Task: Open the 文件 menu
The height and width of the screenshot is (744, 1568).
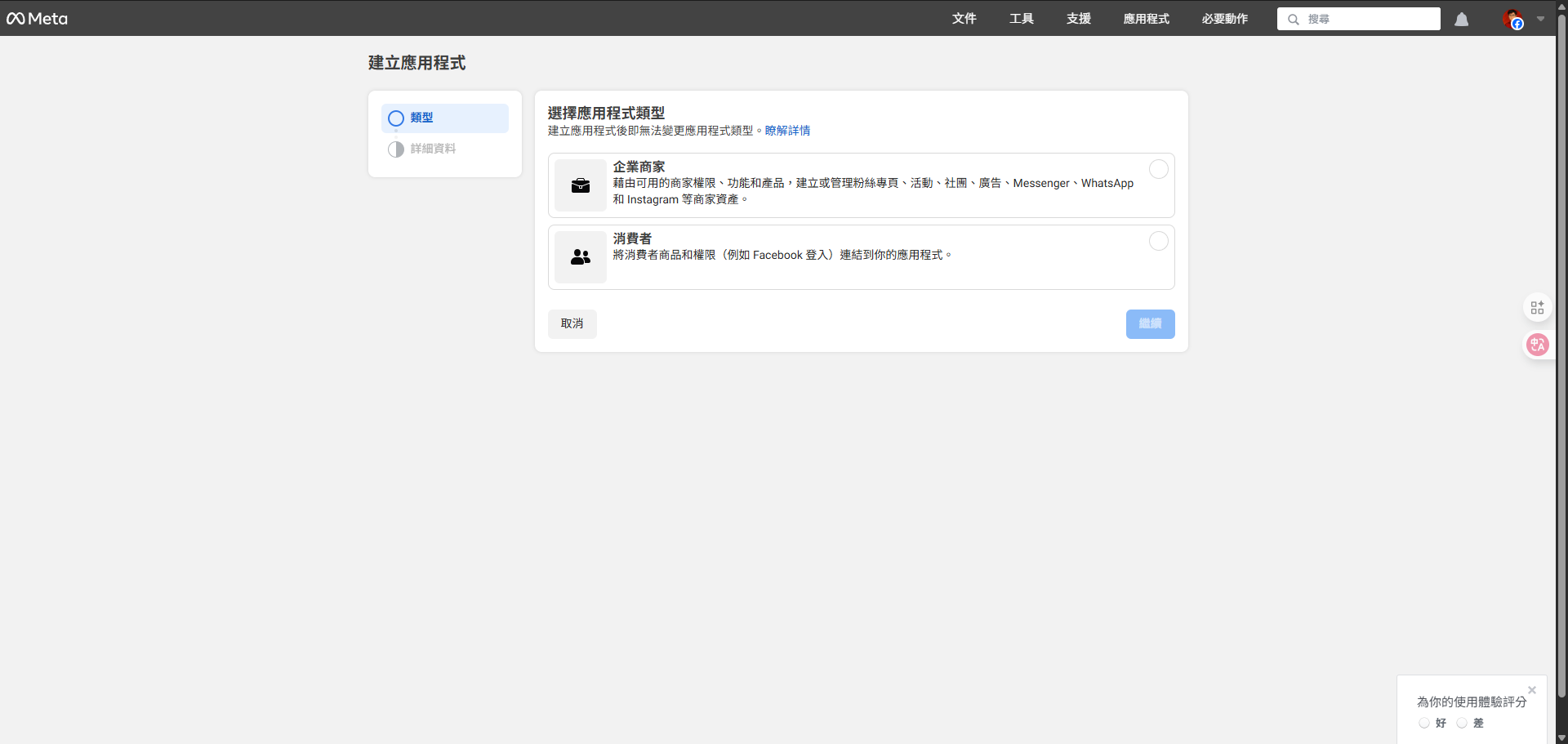Action: pyautogui.click(x=964, y=18)
